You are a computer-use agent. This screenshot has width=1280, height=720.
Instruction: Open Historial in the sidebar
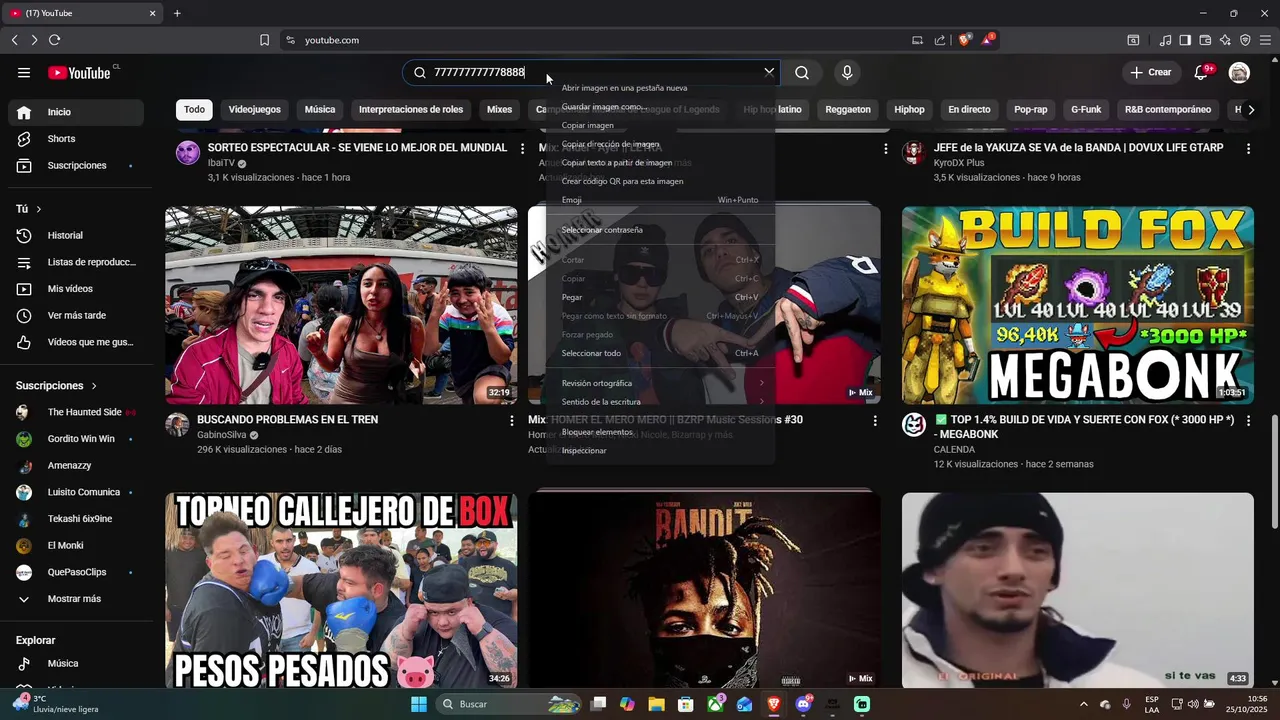[76, 235]
